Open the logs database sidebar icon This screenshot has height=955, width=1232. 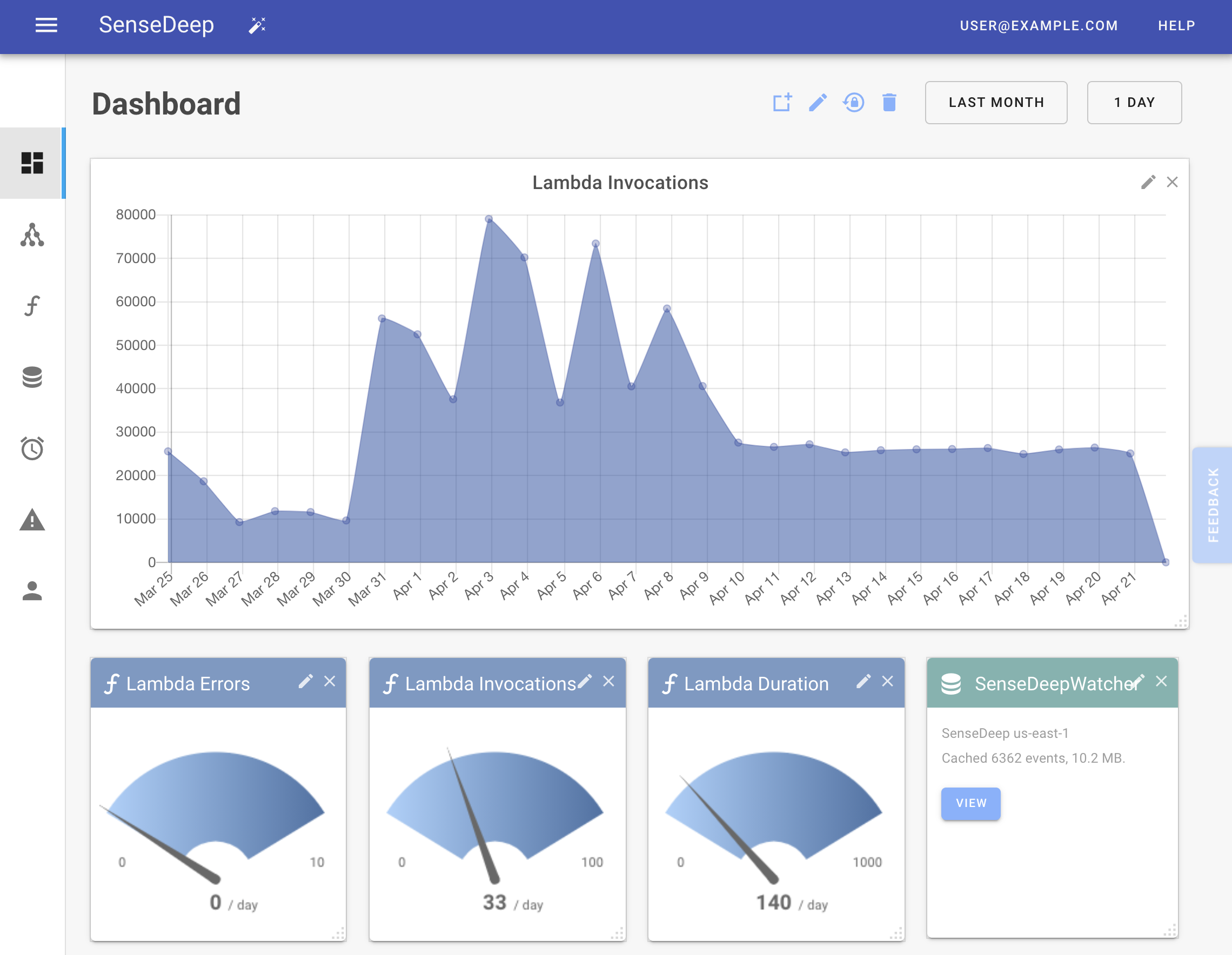coord(32,377)
